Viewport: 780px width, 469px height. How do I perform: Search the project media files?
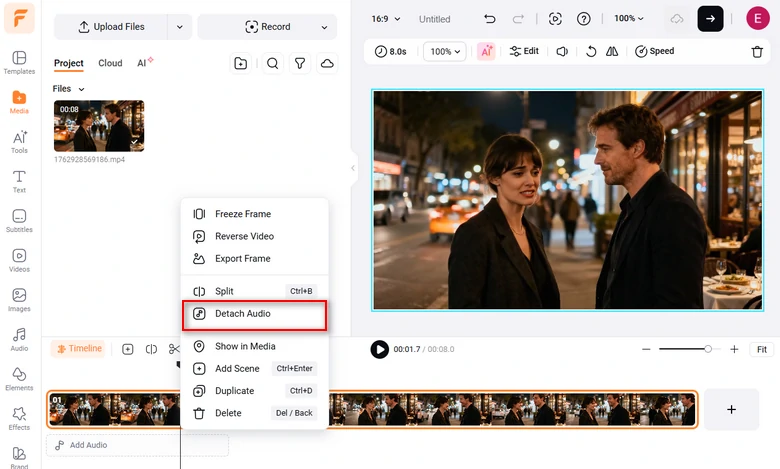[272, 63]
